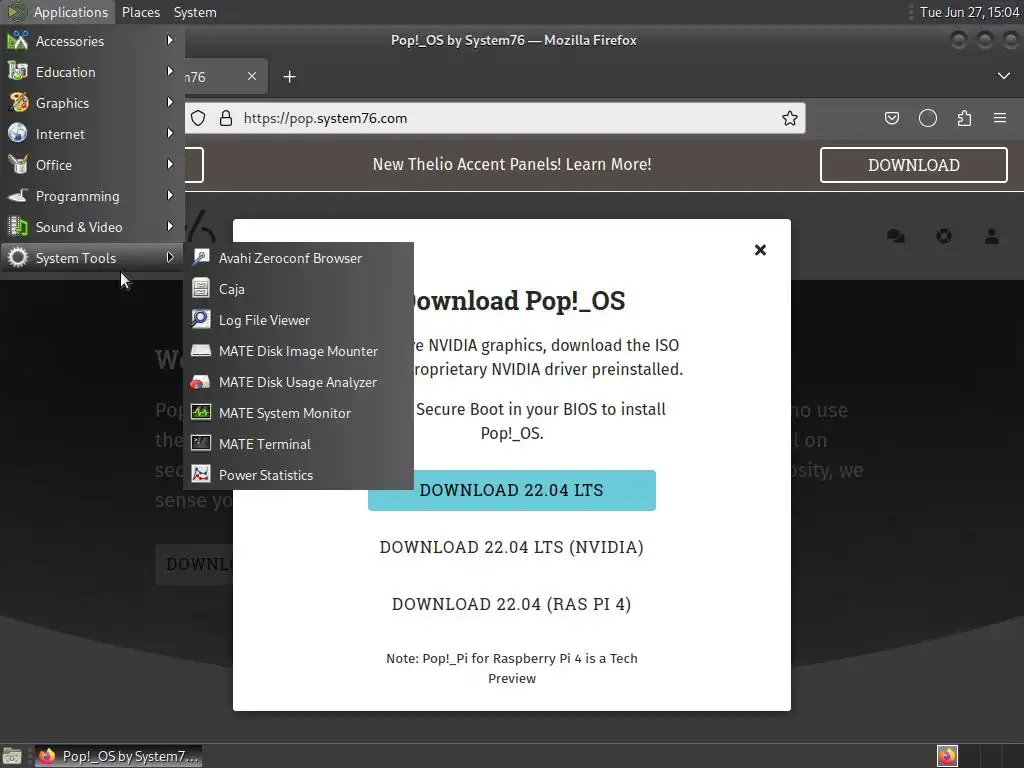The height and width of the screenshot is (768, 1024).
Task: Open the Office submenu
Action: pyautogui.click(x=92, y=165)
